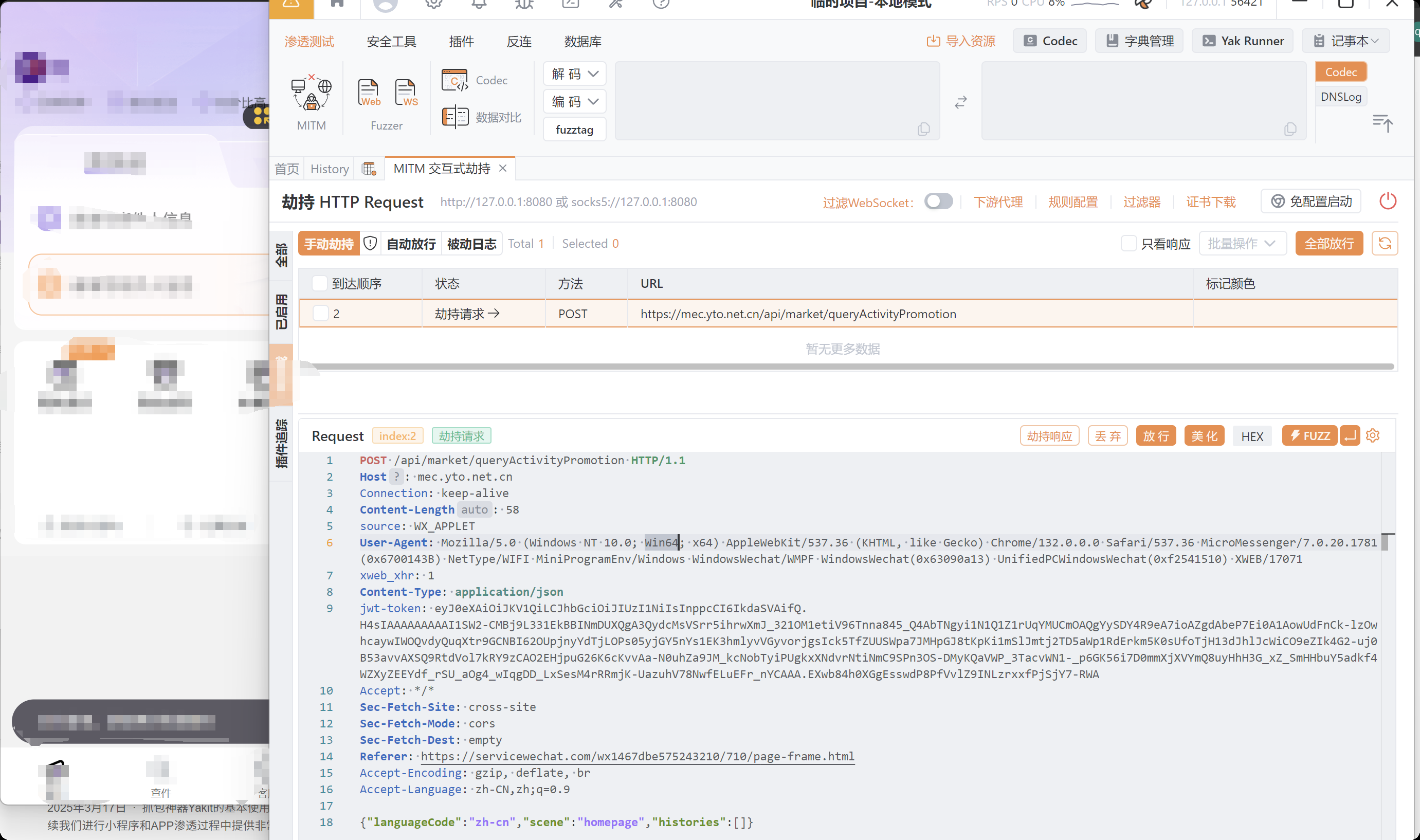Toggle the 过滤WebSocket switch

pyautogui.click(x=938, y=202)
